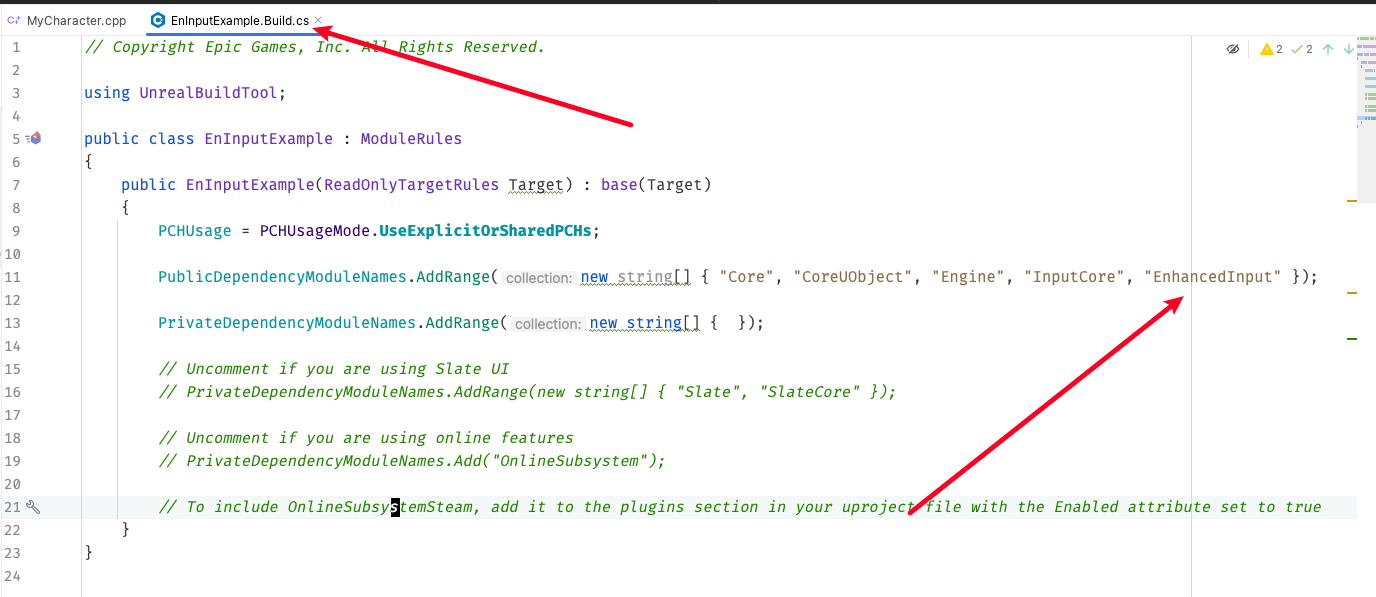The height and width of the screenshot is (597, 1376).
Task: Click the gutter icon on line 5
Action: coord(34,139)
